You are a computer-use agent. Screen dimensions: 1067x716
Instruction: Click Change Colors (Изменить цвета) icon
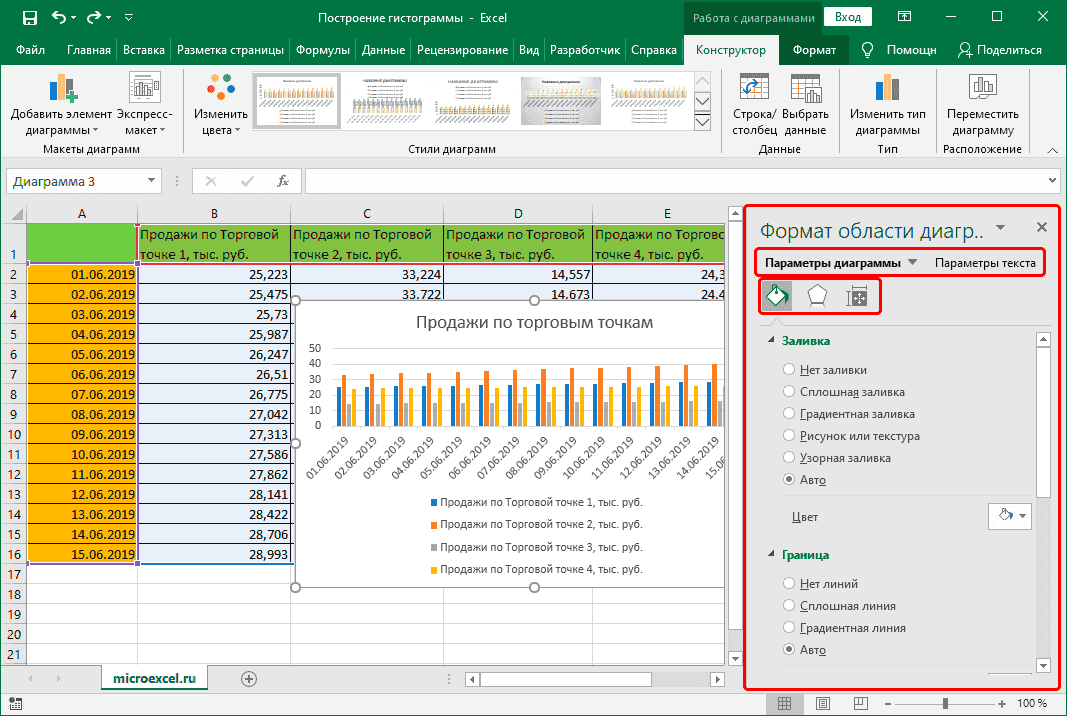pos(221,89)
